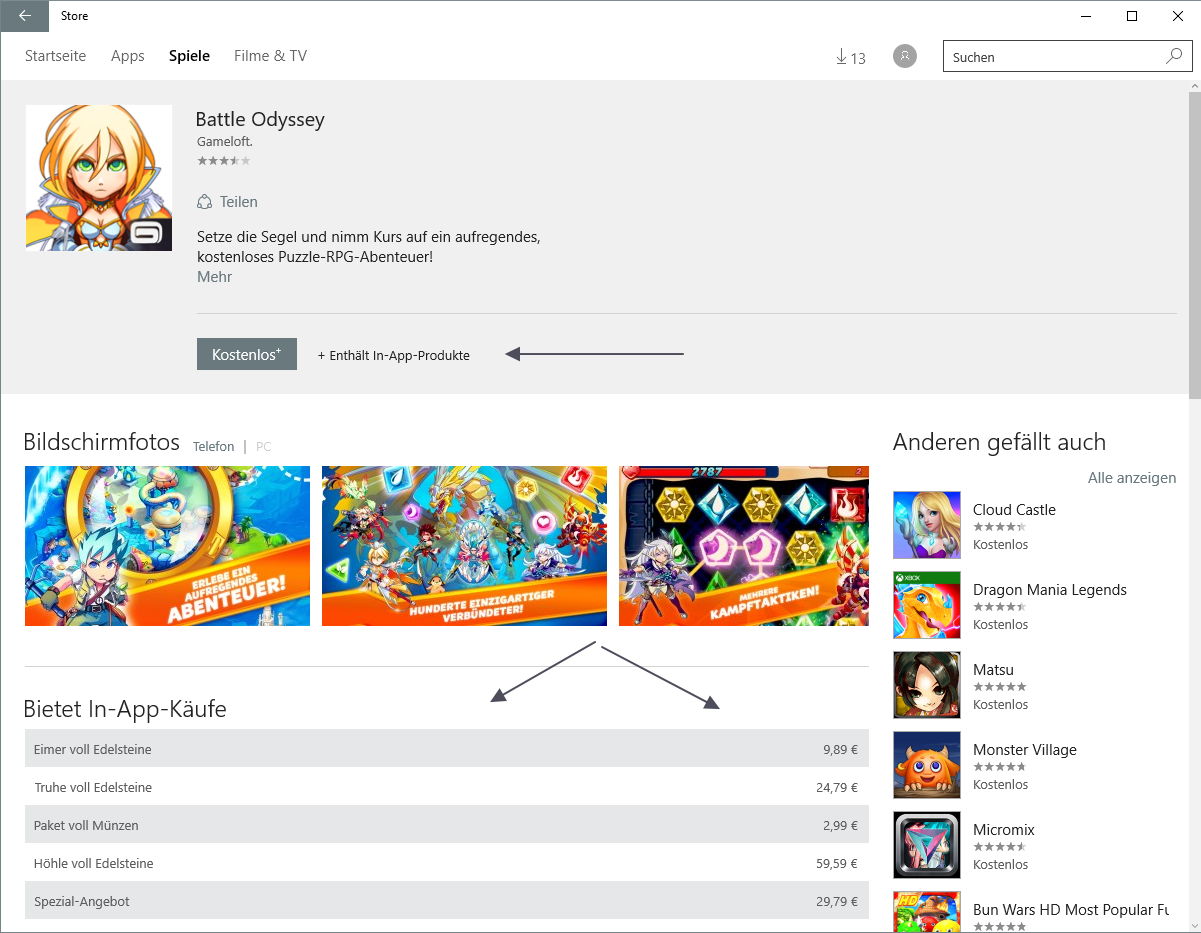Image resolution: width=1201 pixels, height=933 pixels.
Task: Open the Startseite tab
Action: coord(55,56)
